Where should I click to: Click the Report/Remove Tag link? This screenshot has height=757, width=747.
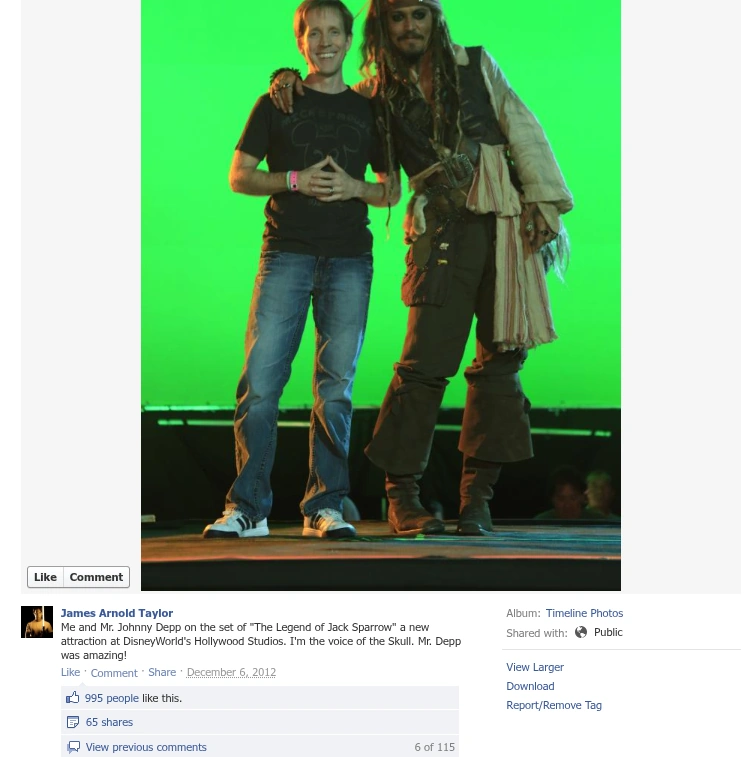pos(554,705)
